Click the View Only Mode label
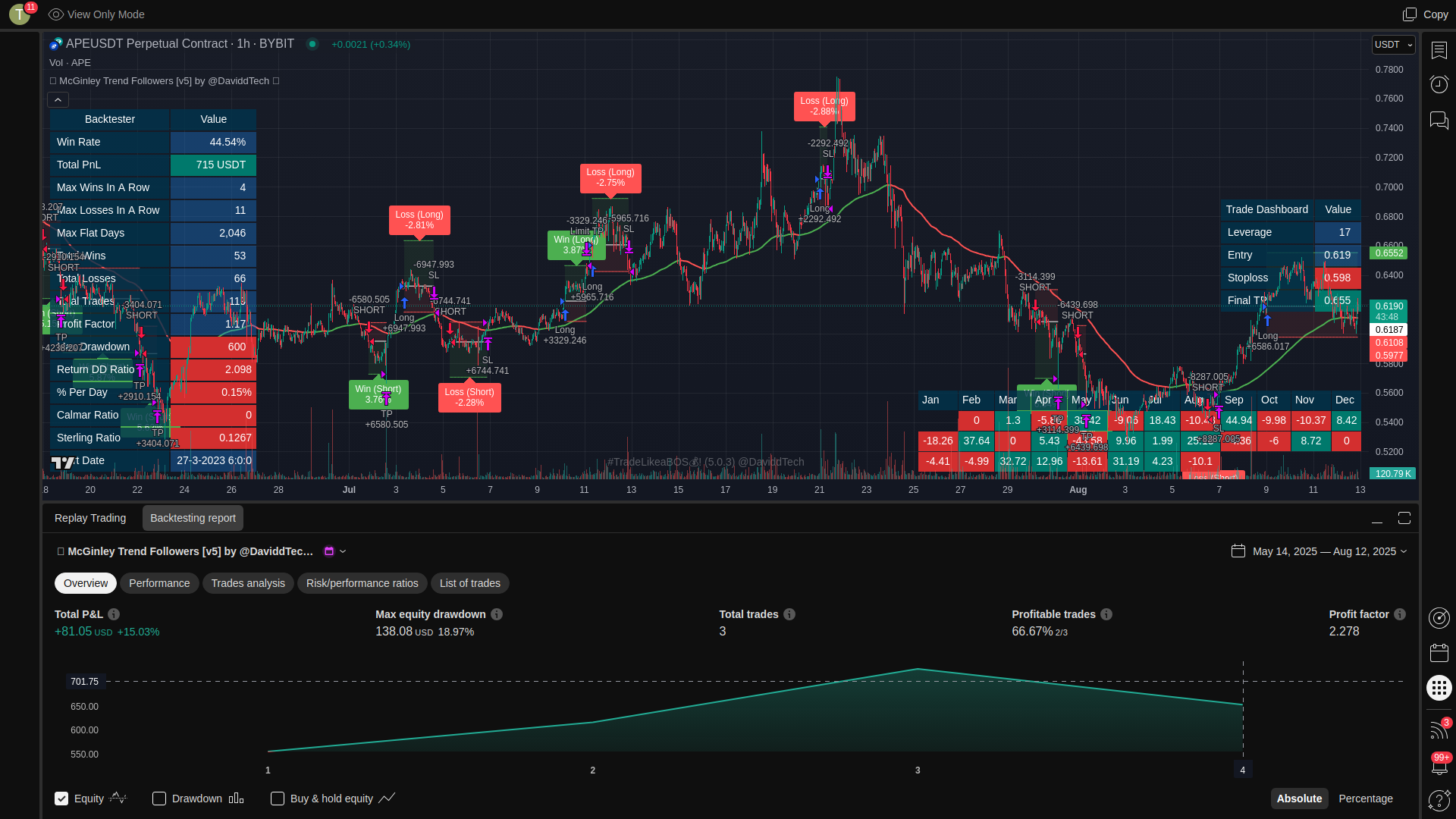 [x=106, y=14]
